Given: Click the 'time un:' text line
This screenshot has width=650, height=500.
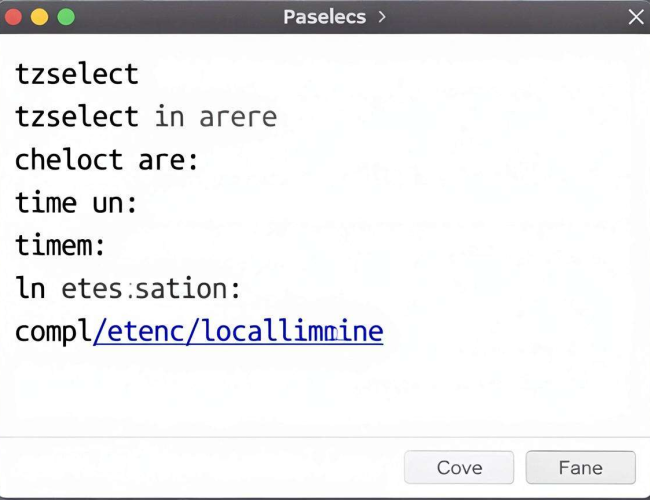Looking at the screenshot, I should 76,203.
